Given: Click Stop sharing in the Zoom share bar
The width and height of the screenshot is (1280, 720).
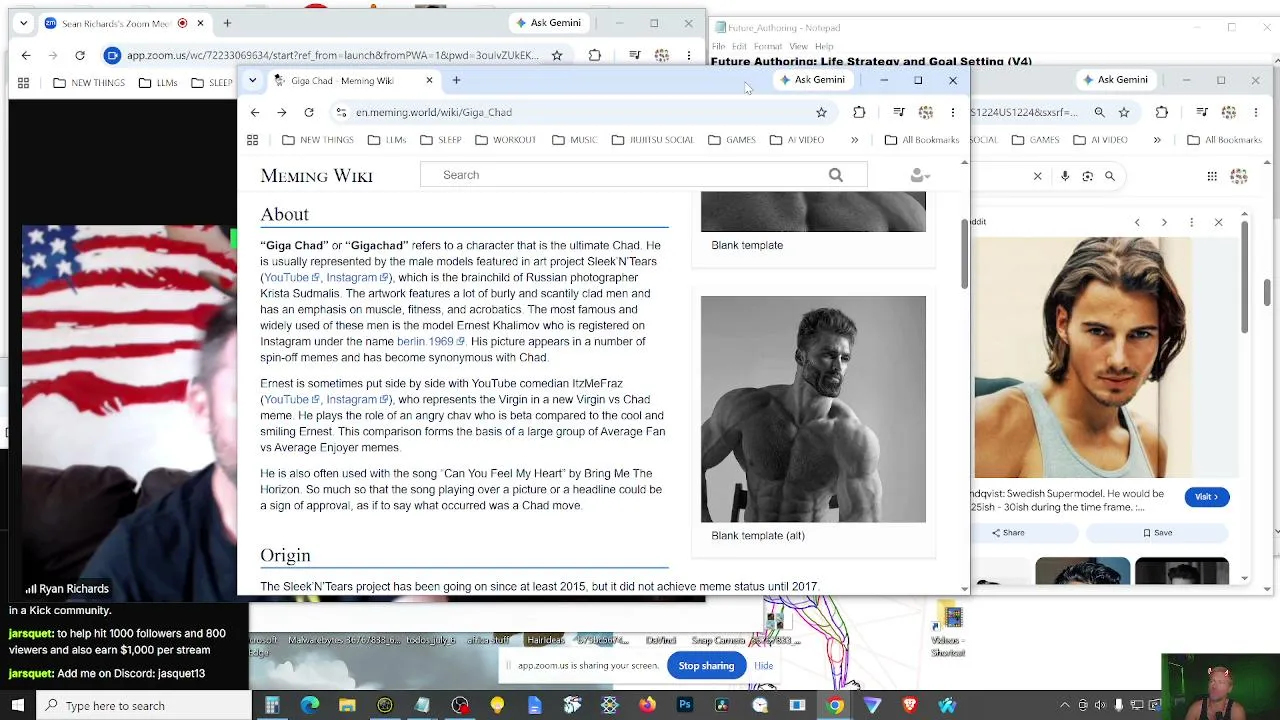Looking at the screenshot, I should point(706,666).
